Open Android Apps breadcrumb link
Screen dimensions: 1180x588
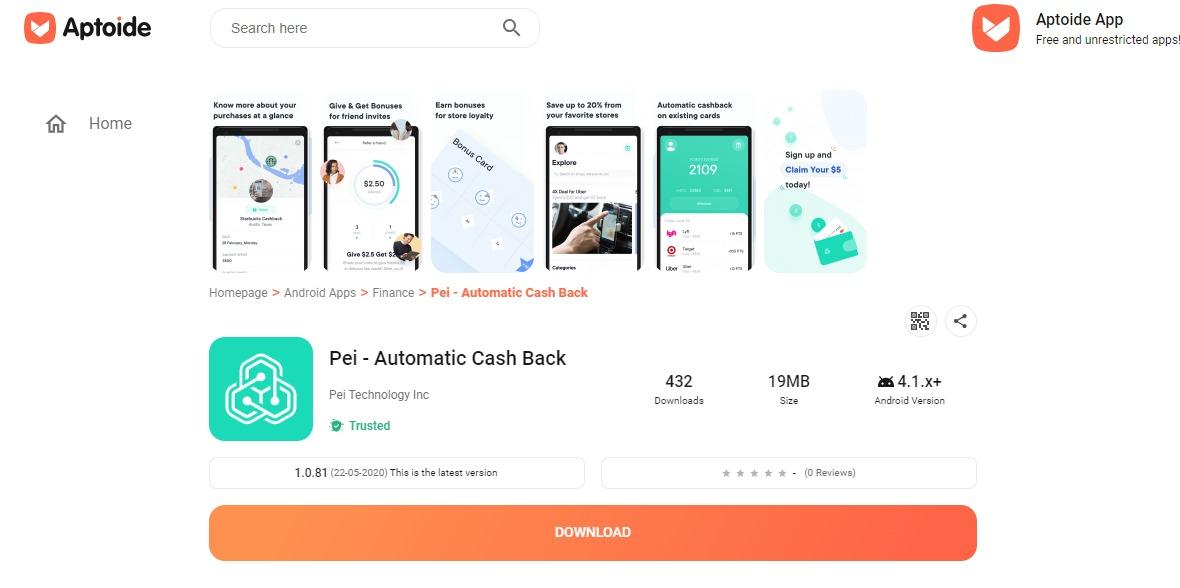click(320, 293)
